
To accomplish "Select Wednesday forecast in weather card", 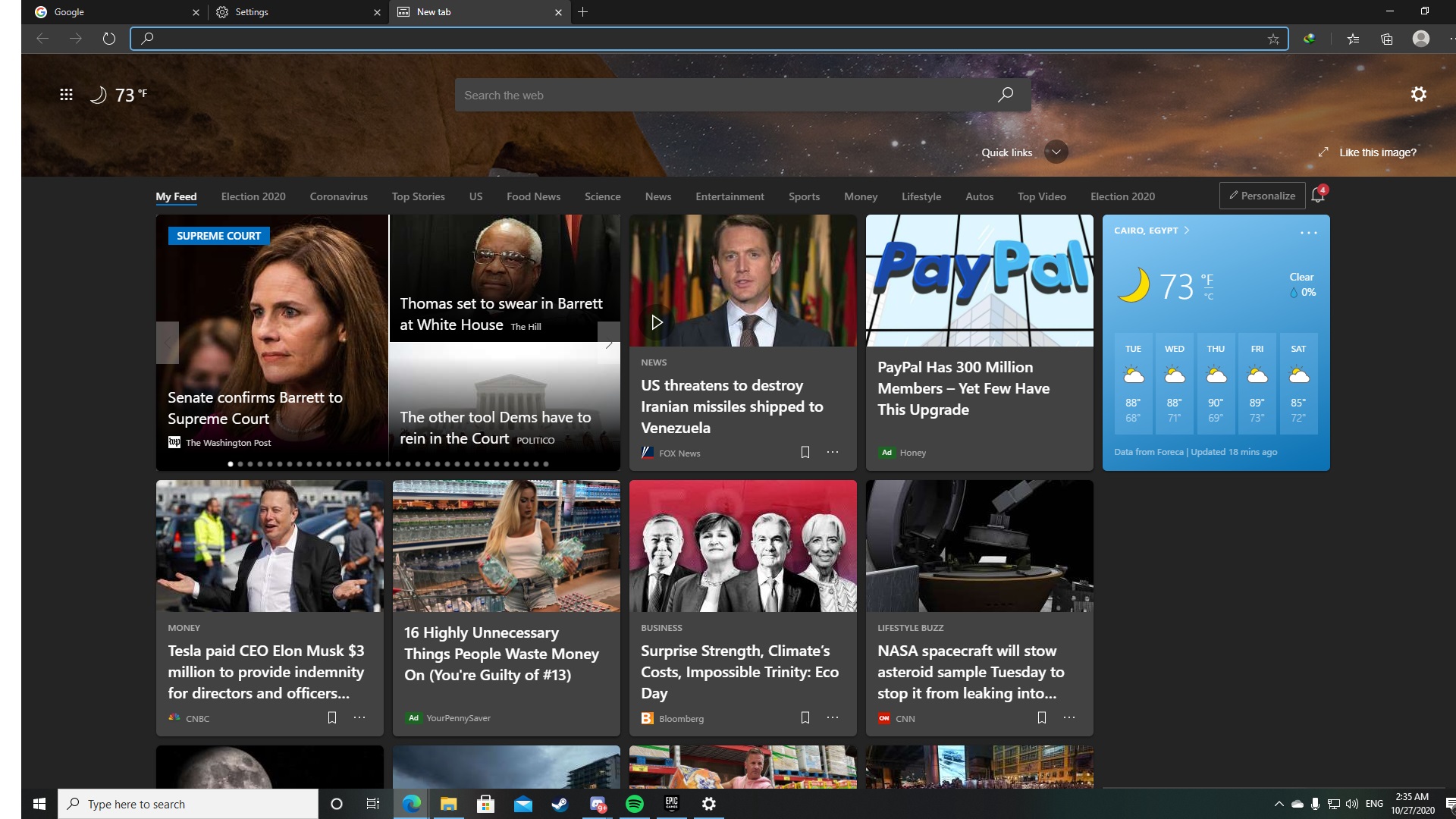I will pos(1174,384).
